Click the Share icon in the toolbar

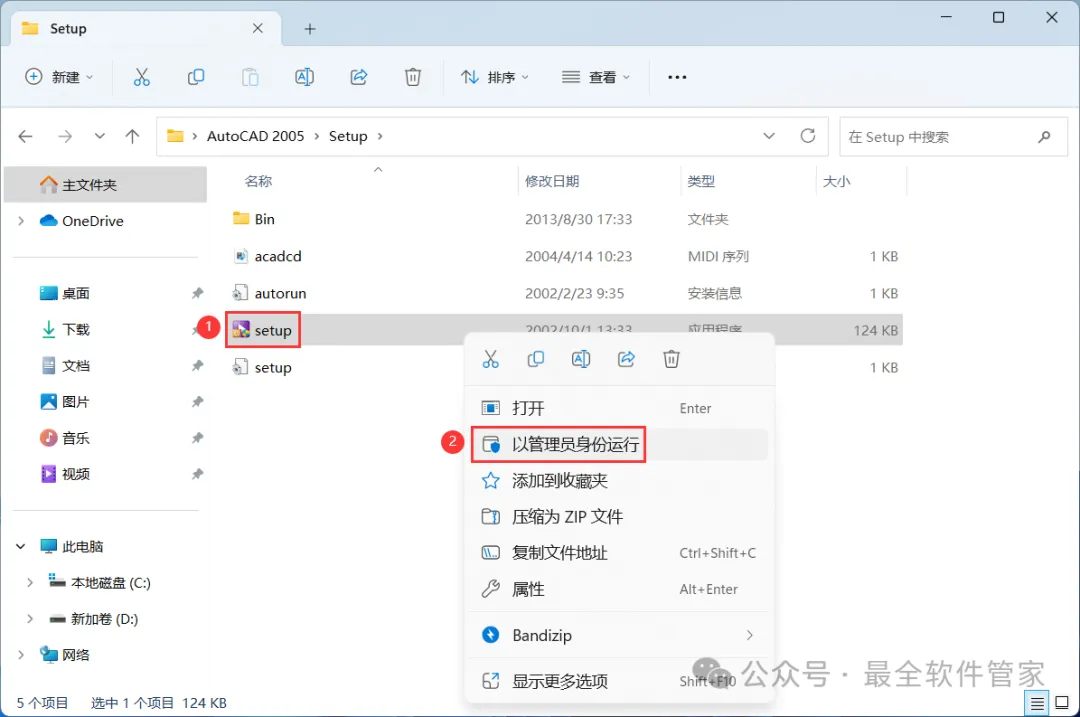(359, 77)
